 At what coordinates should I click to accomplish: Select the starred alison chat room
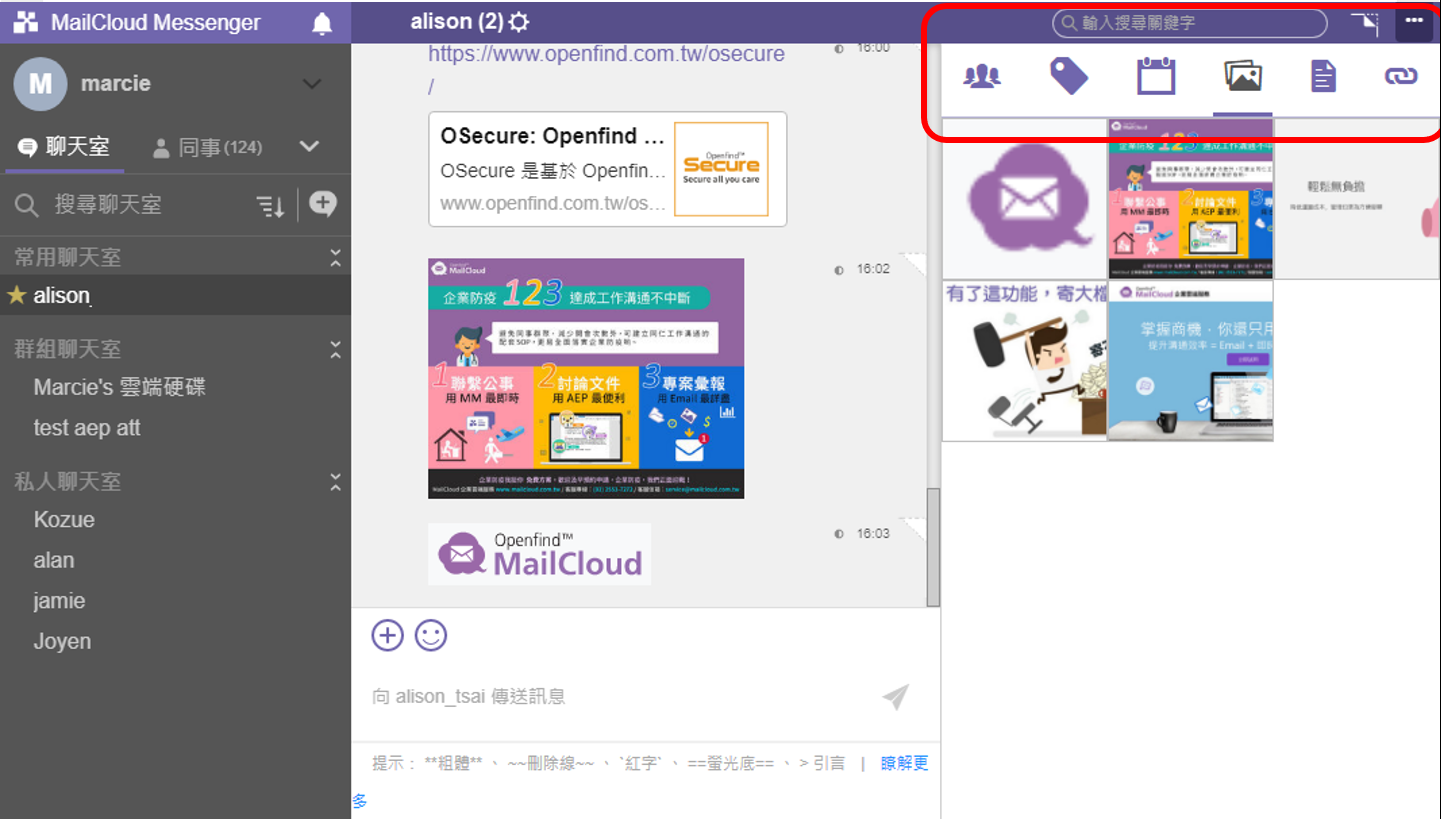[175, 296]
